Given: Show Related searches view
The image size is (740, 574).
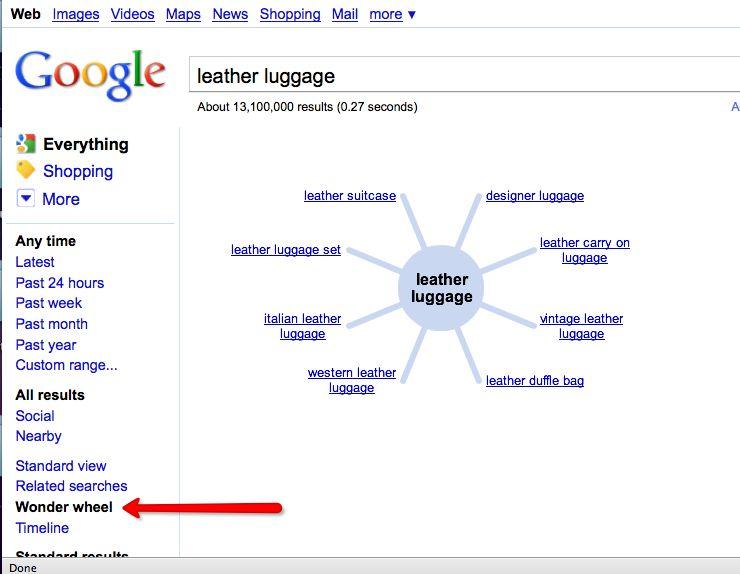Looking at the screenshot, I should pos(71,486).
